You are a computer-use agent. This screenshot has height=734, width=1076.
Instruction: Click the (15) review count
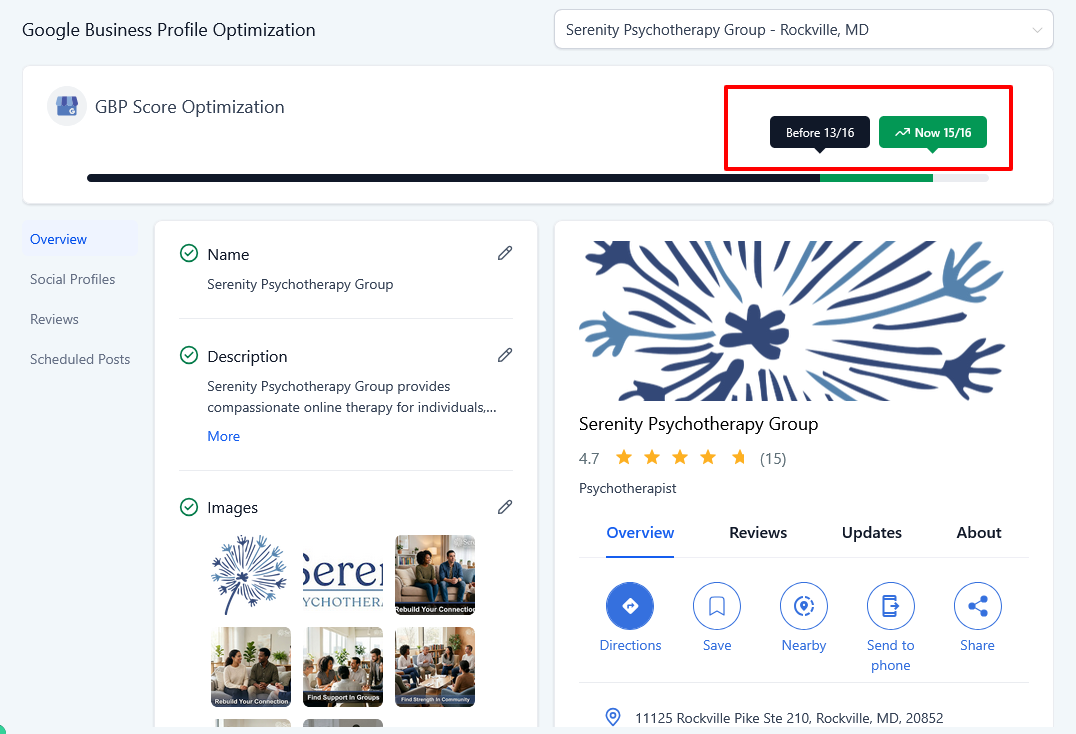(773, 458)
